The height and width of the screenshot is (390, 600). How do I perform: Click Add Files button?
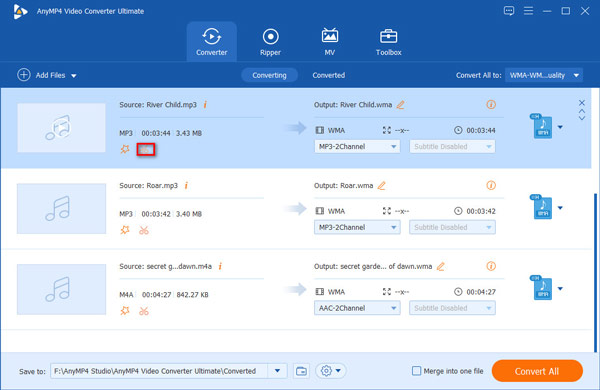[x=42, y=75]
